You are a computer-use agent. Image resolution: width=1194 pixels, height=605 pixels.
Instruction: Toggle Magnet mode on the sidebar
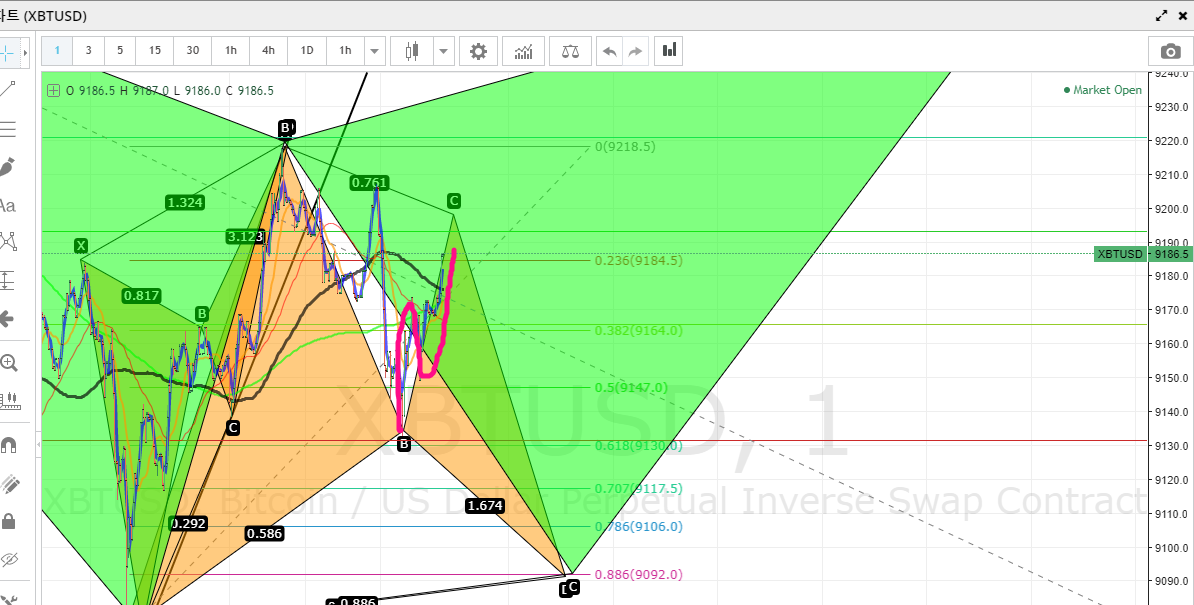tap(8, 445)
